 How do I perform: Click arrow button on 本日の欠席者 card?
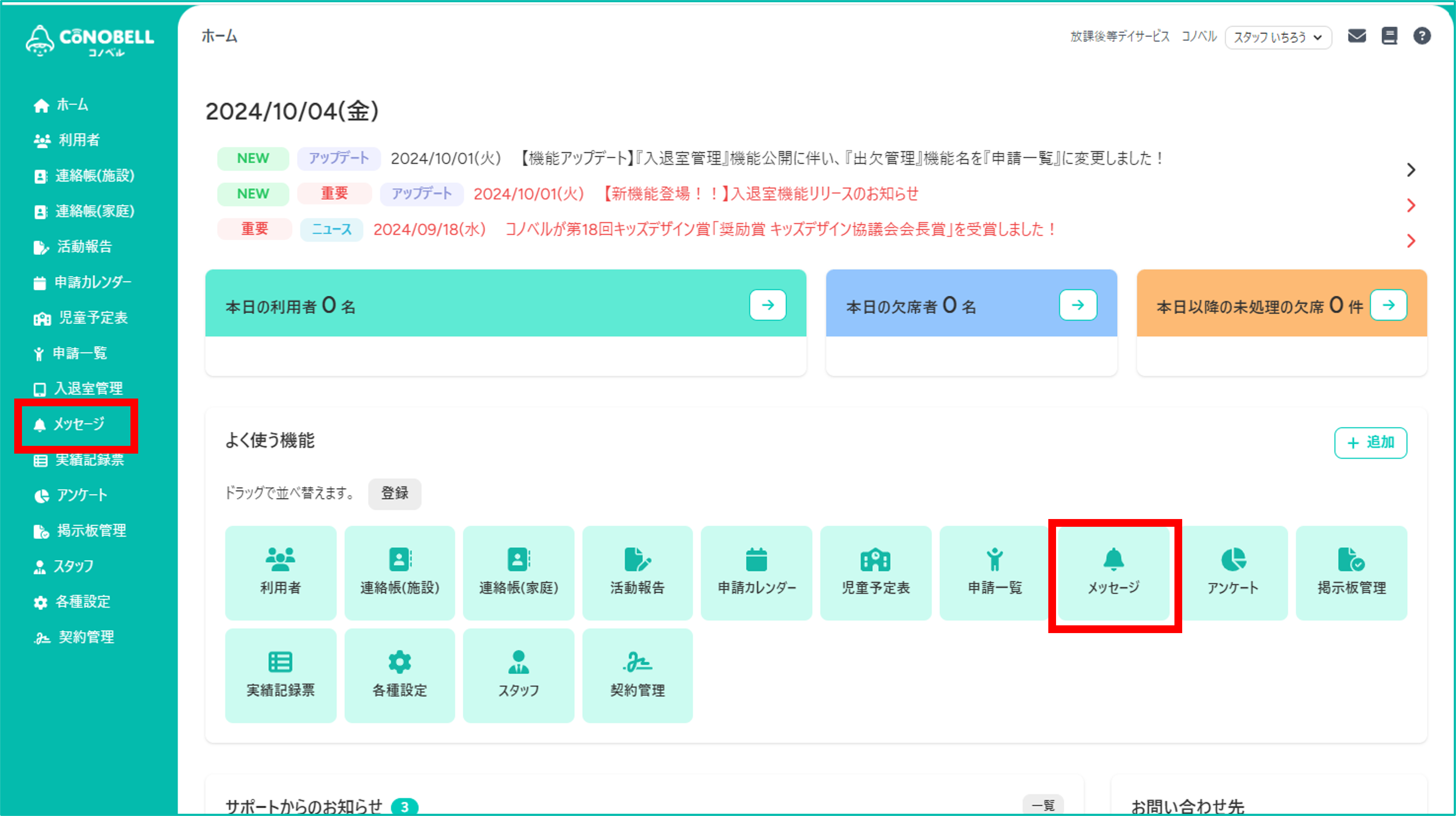click(x=1078, y=305)
